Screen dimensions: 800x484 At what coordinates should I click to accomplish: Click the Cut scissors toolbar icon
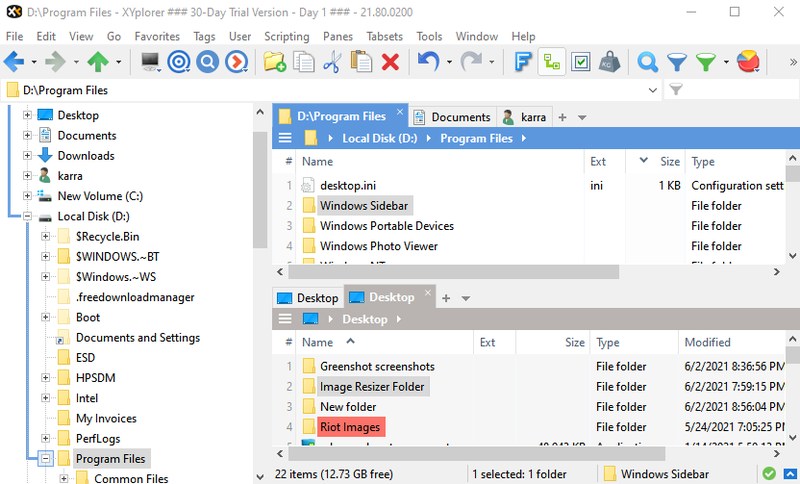333,62
